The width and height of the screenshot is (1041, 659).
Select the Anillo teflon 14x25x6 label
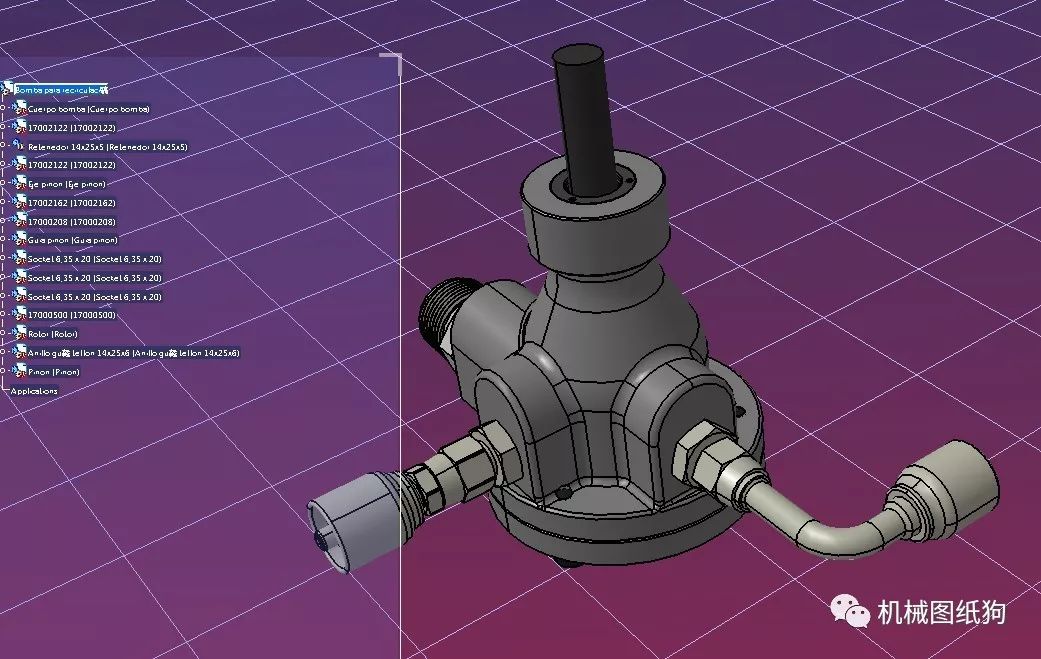(133, 352)
